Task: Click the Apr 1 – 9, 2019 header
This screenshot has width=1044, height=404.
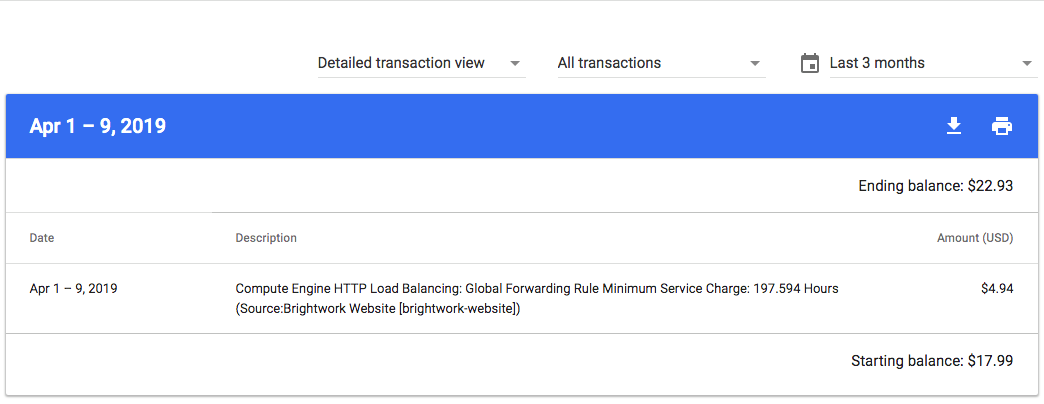Action: point(97,126)
